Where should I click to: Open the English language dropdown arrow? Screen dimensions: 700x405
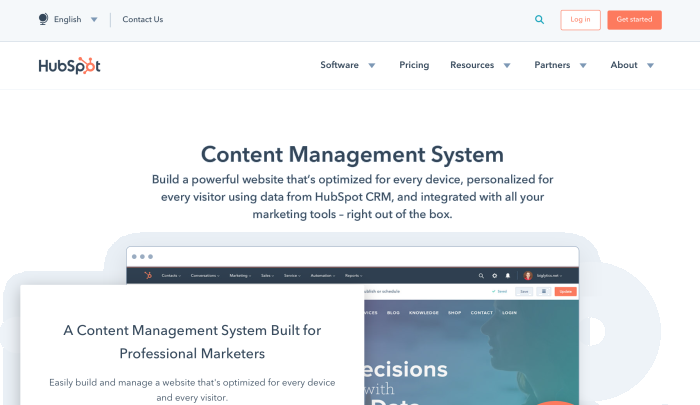[94, 20]
